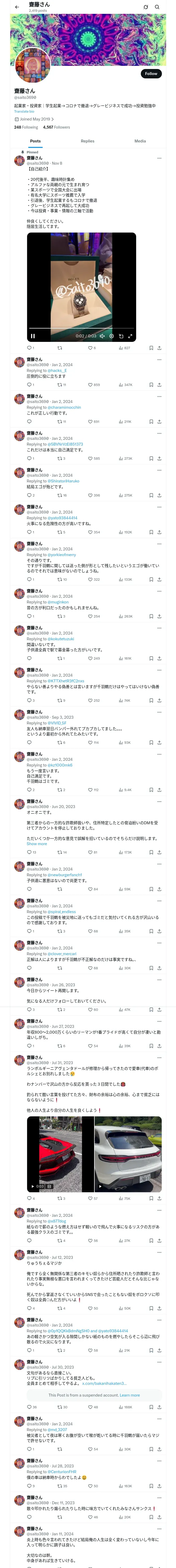Enter fullscreen on the watch video
Image resolution: width=176 pixels, height=1568 pixels.
[130, 336]
